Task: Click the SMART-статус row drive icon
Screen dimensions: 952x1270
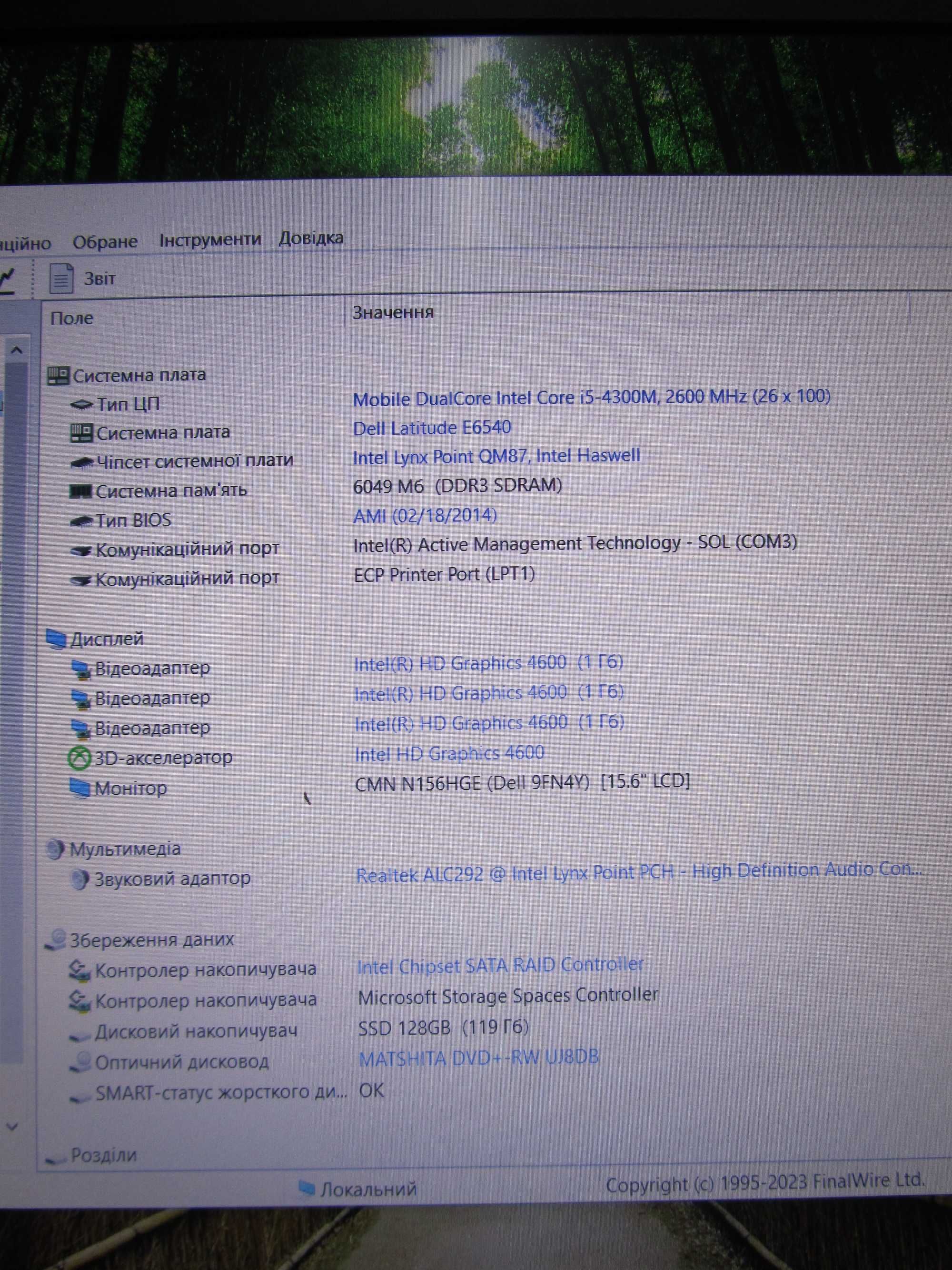Action: point(80,1097)
